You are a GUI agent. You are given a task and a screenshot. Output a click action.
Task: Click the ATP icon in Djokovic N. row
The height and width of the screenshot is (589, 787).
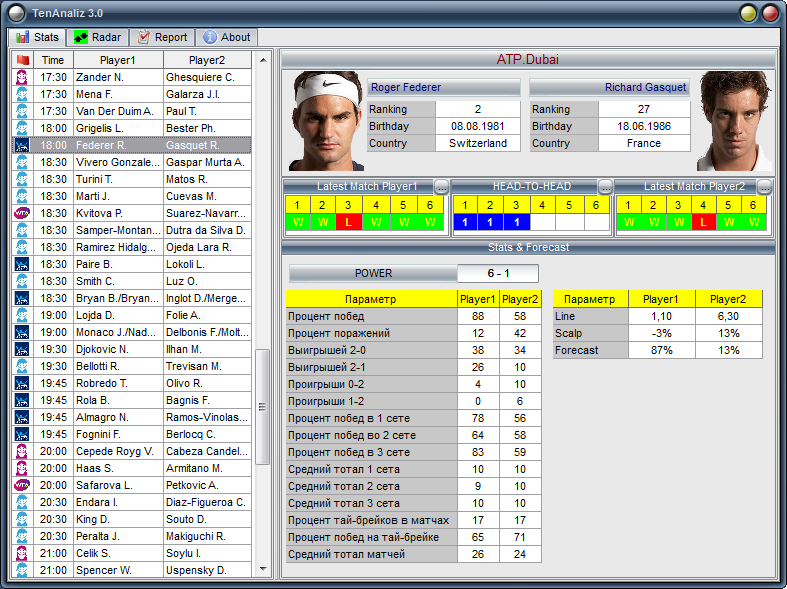tap(22, 350)
